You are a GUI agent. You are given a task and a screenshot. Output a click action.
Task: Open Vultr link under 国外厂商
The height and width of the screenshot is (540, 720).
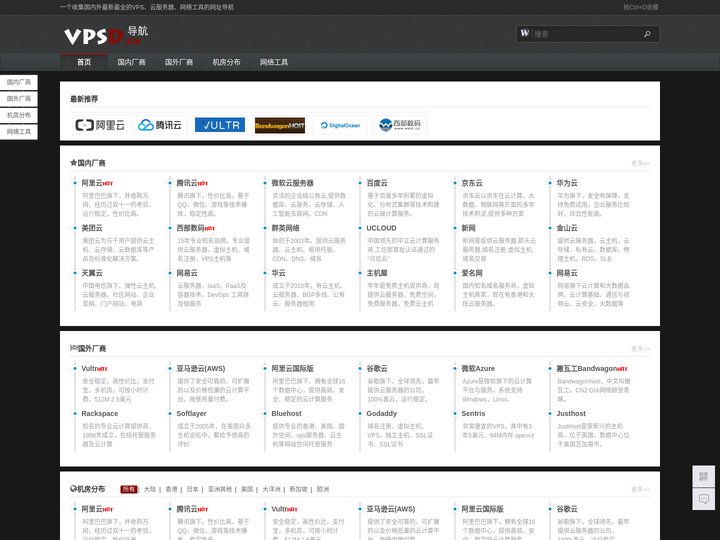pyautogui.click(x=89, y=369)
